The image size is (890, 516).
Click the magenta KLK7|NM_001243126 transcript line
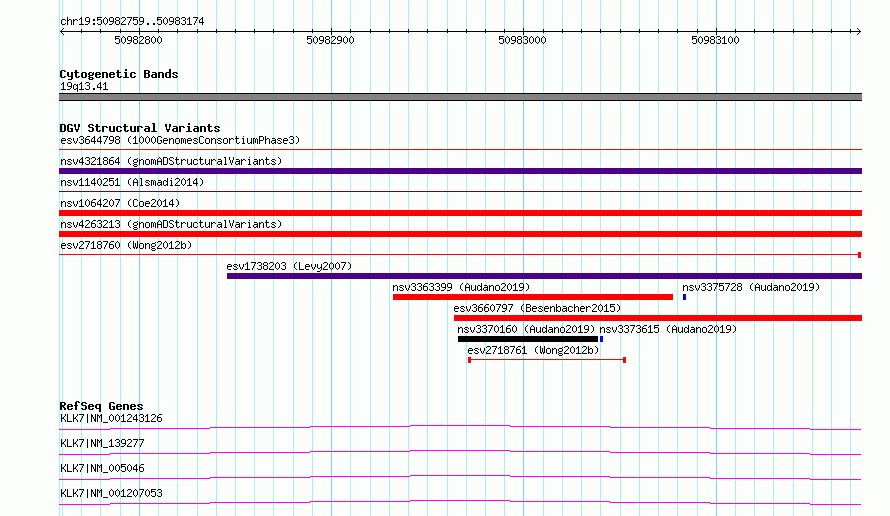(x=460, y=427)
